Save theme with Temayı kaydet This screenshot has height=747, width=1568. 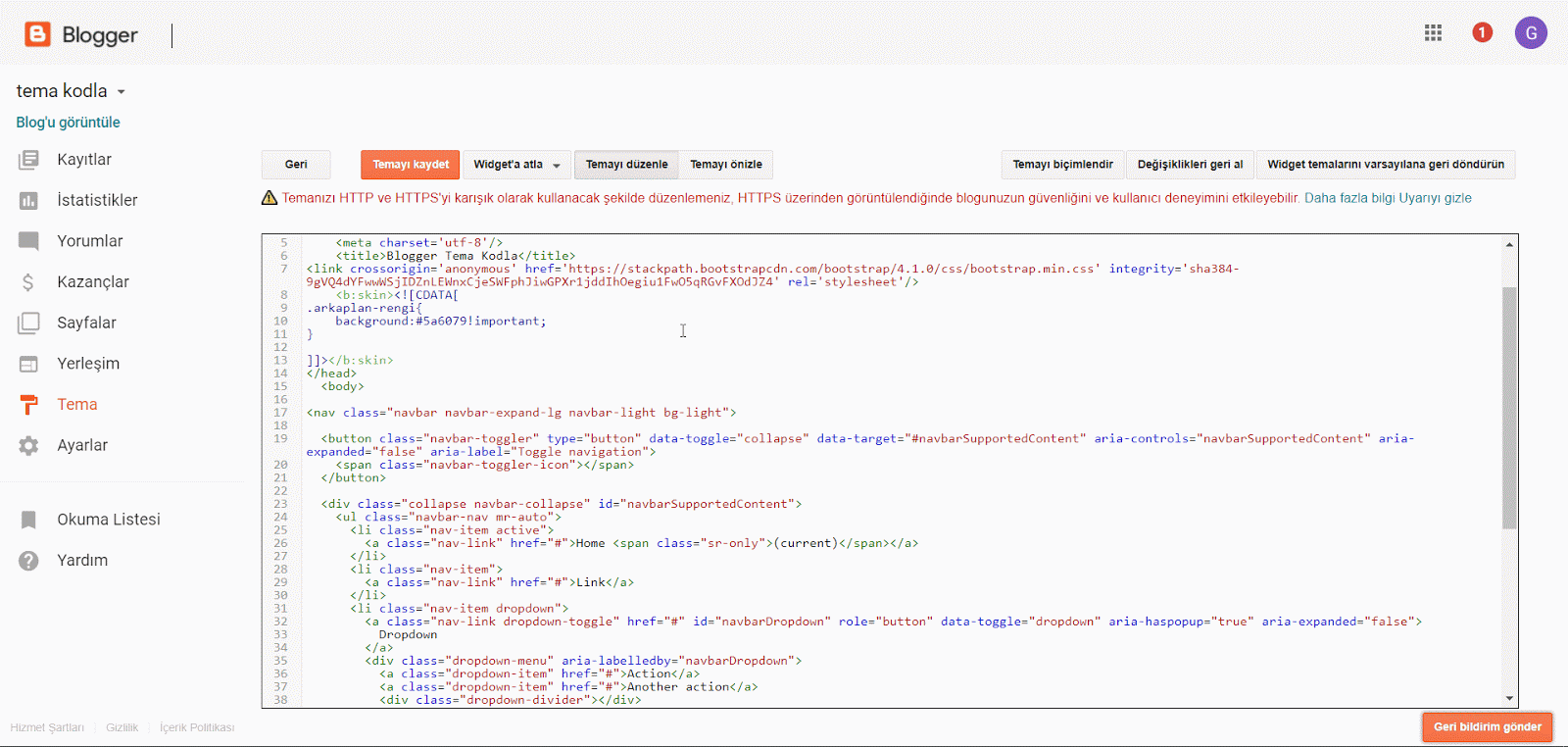coord(411,165)
